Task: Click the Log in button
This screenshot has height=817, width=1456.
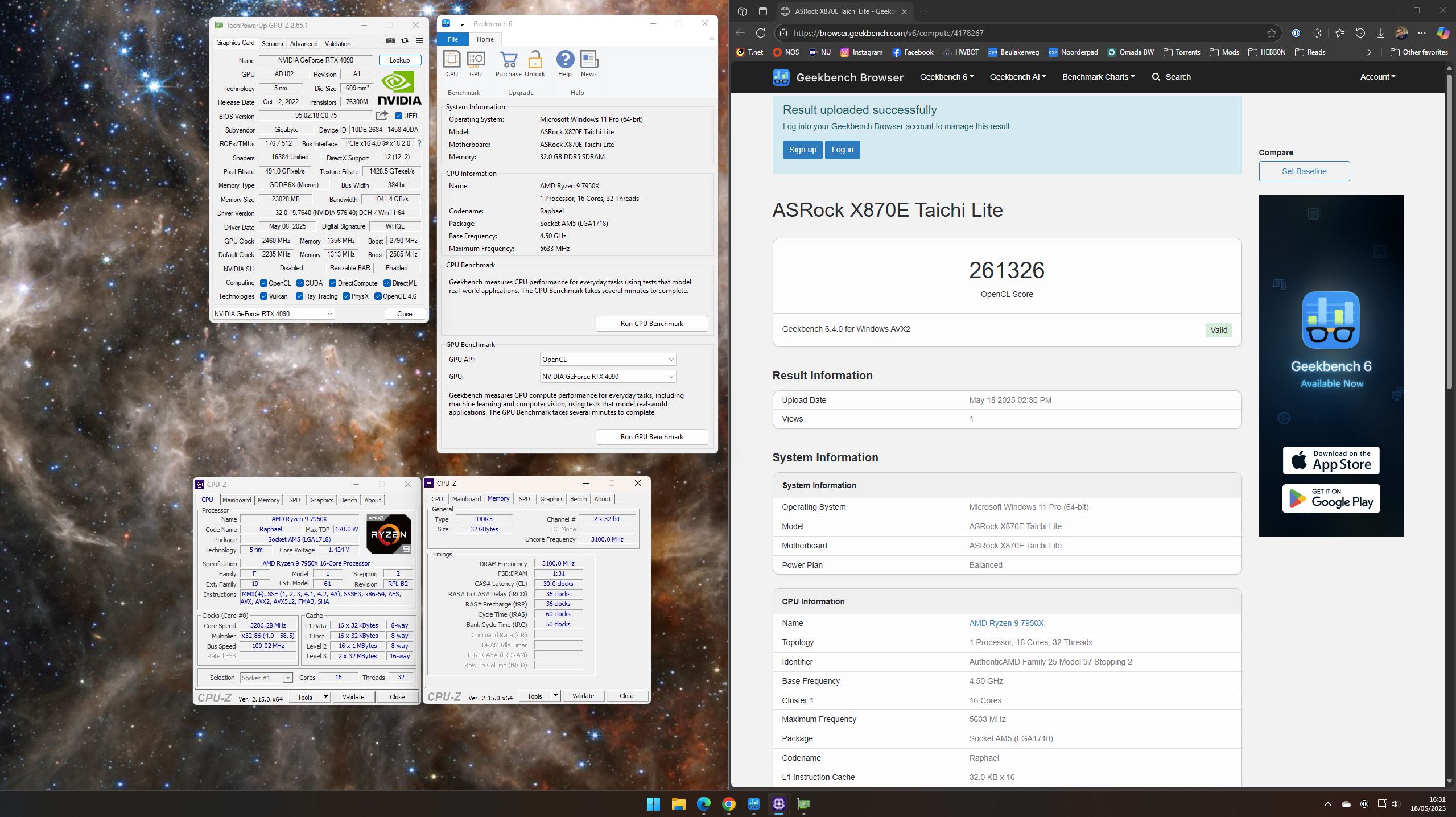Action: pos(842,150)
